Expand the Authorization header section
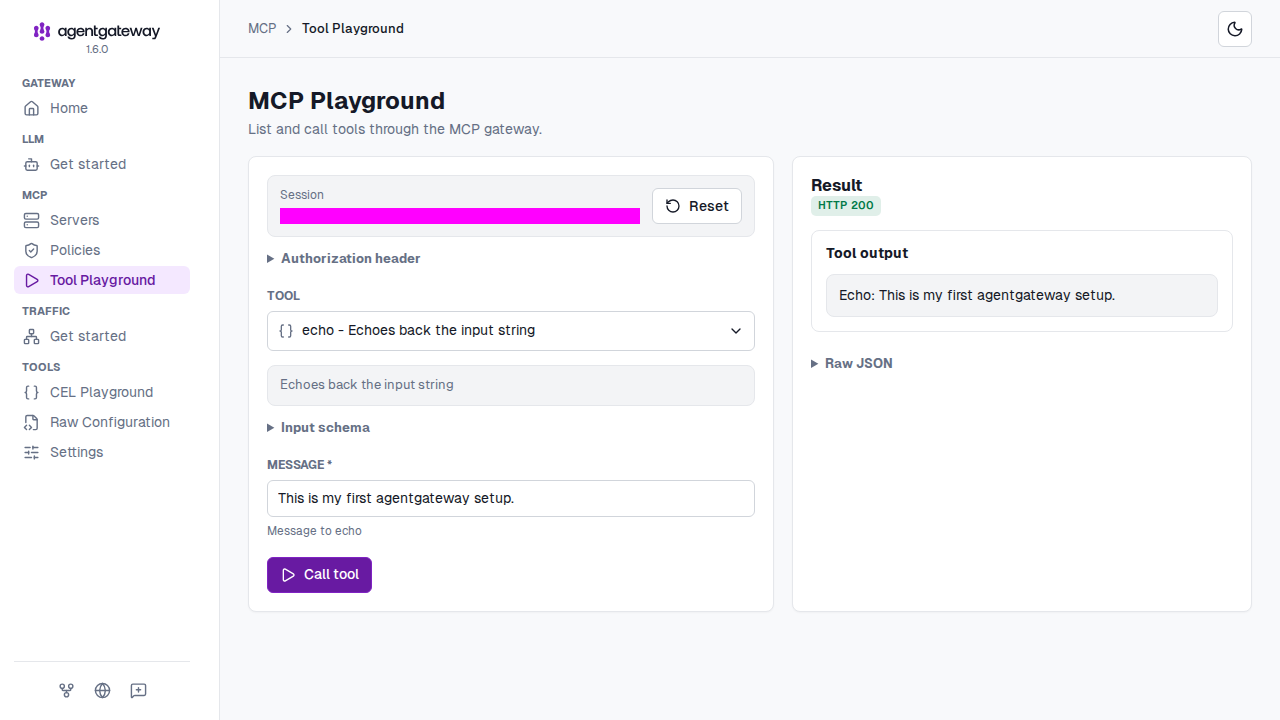 [344, 258]
